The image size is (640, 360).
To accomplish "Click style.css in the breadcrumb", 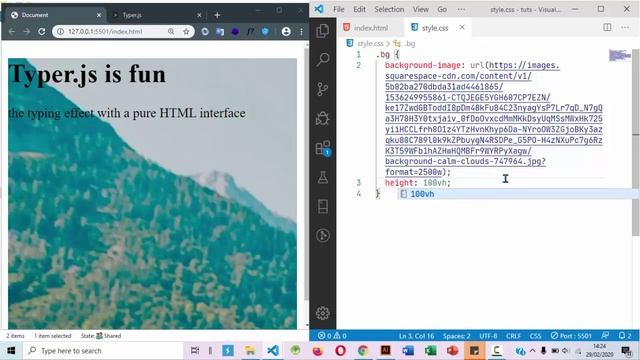I will point(370,43).
